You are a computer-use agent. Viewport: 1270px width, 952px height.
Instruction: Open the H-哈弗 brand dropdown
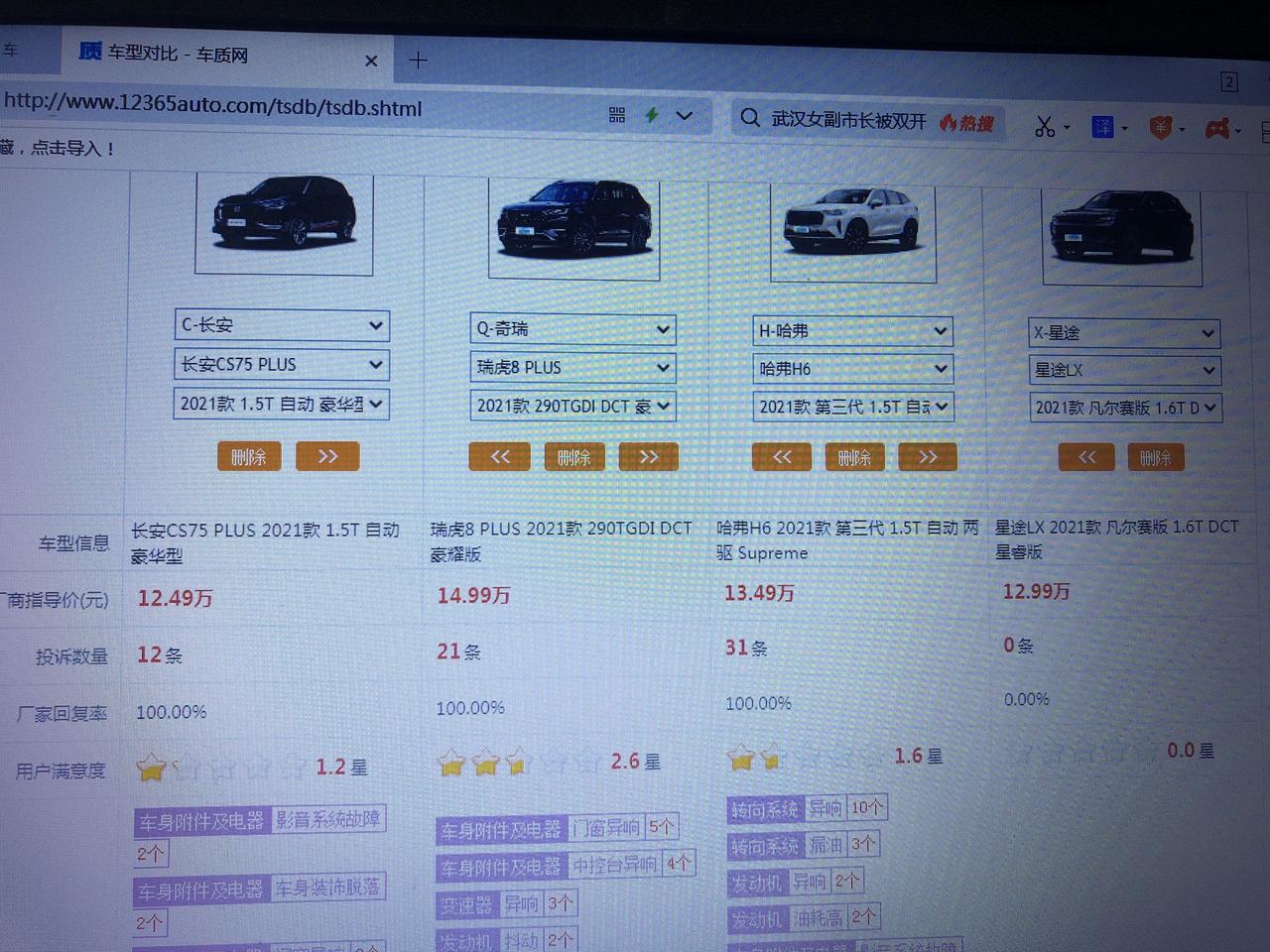pos(852,330)
